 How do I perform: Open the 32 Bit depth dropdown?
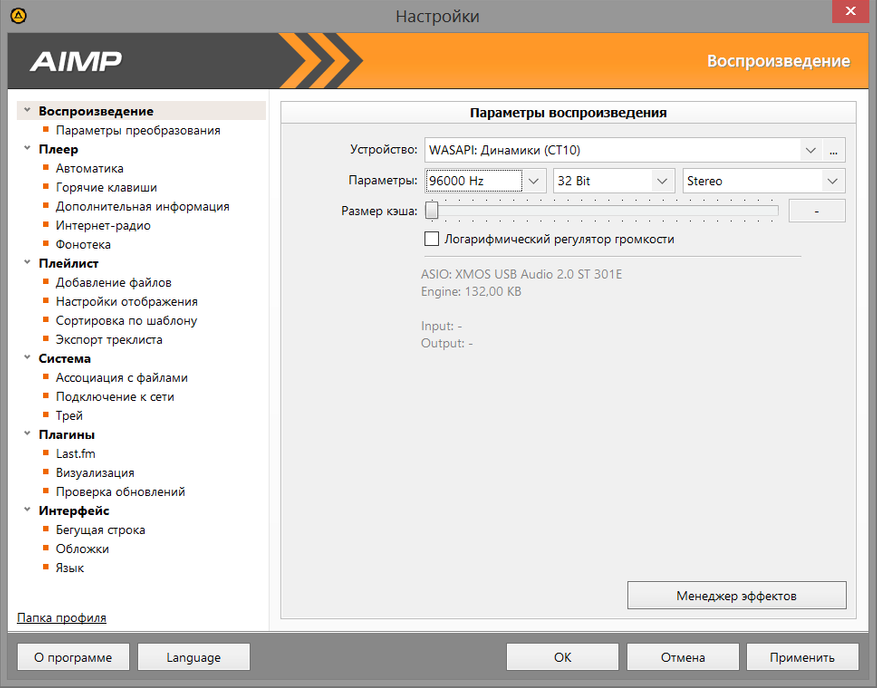tap(662, 181)
